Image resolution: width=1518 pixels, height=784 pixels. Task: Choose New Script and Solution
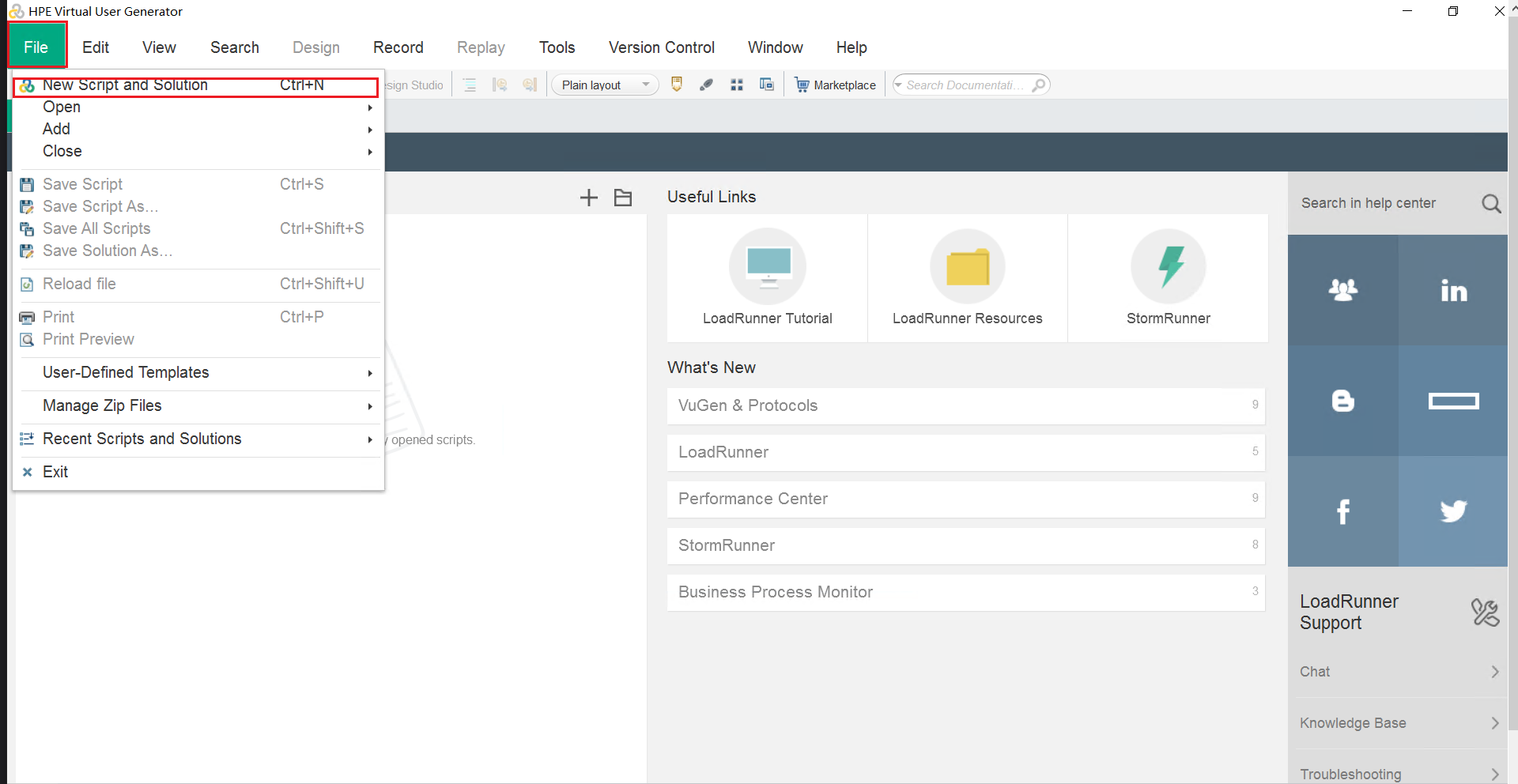pos(196,85)
